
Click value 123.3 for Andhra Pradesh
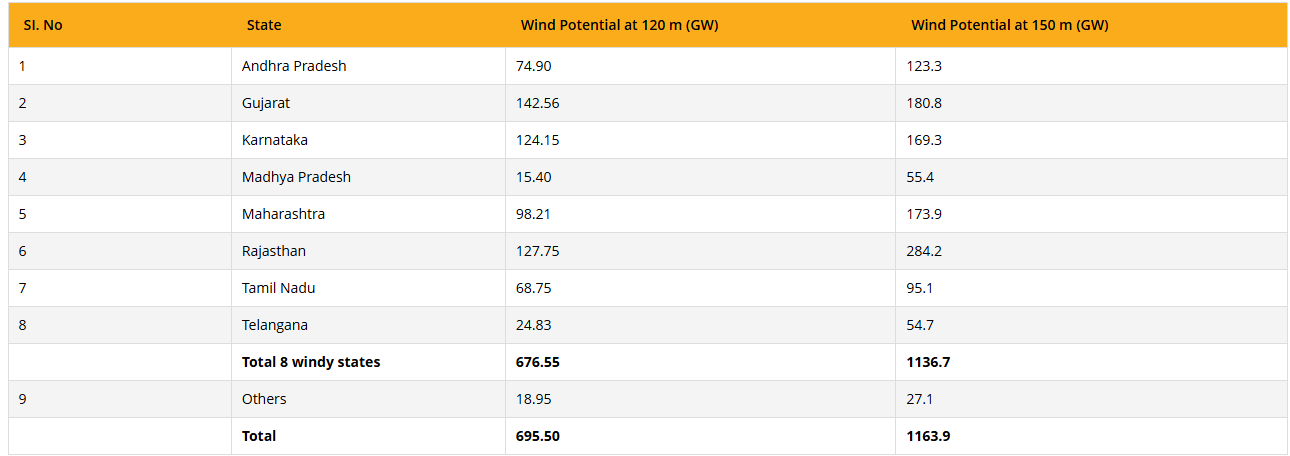(924, 66)
